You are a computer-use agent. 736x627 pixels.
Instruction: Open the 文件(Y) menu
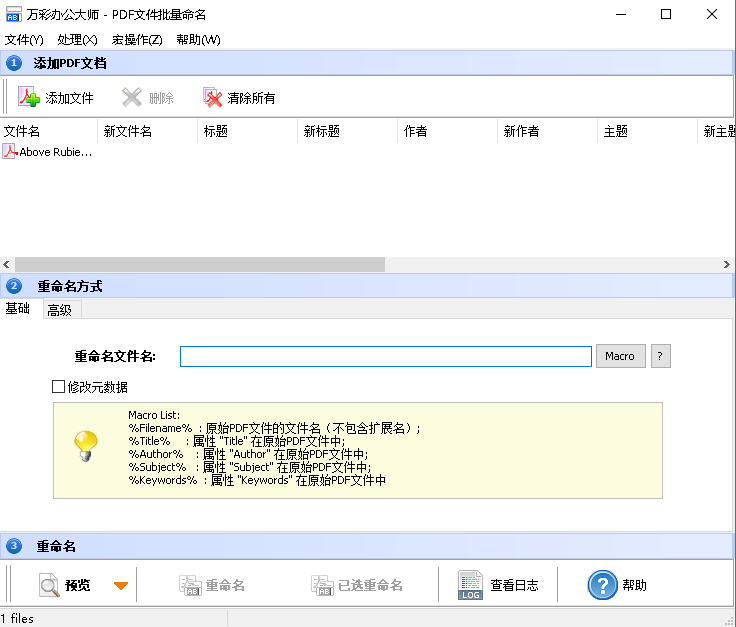(24, 40)
